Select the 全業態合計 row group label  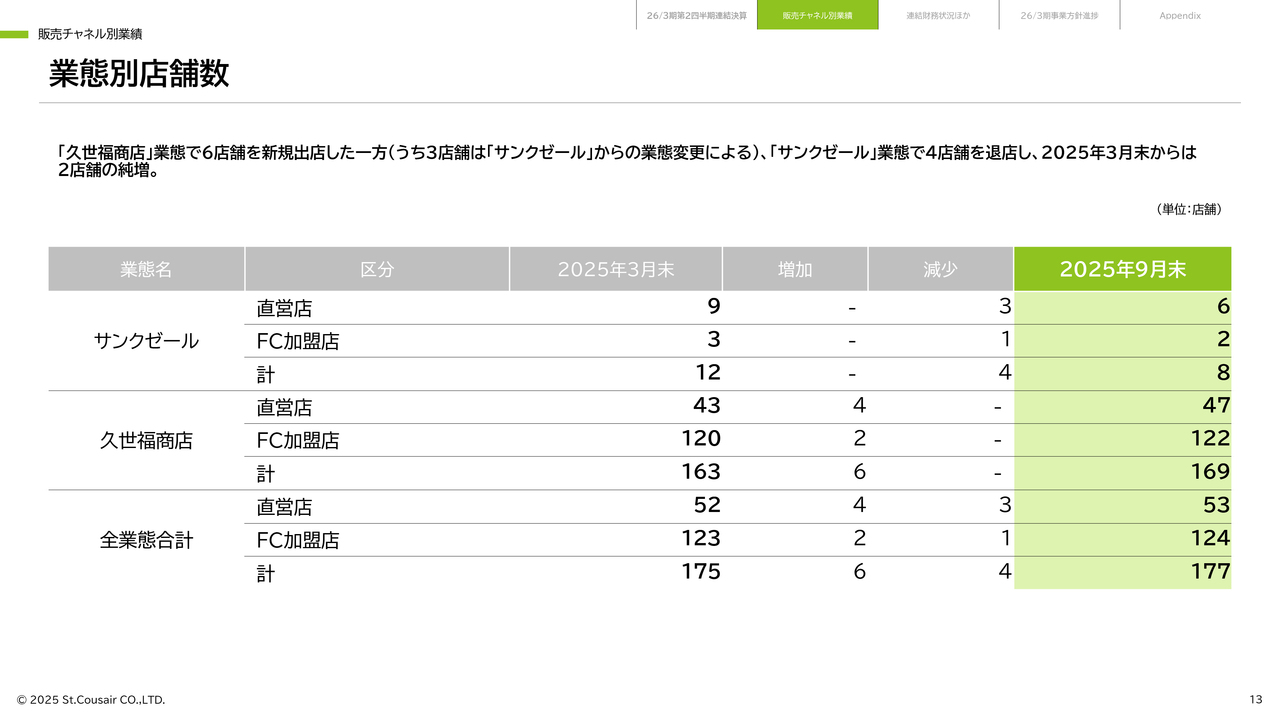click(x=146, y=540)
